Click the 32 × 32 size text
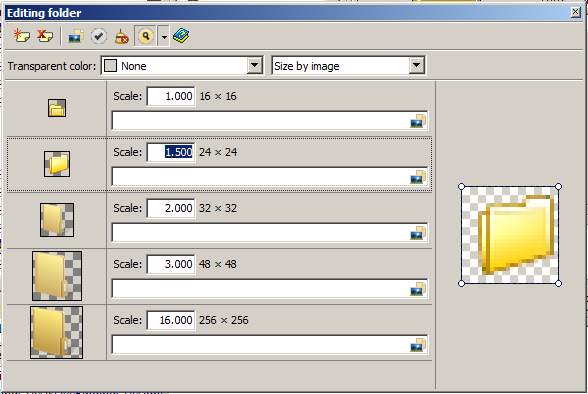This screenshot has height=394, width=588. click(x=218, y=208)
